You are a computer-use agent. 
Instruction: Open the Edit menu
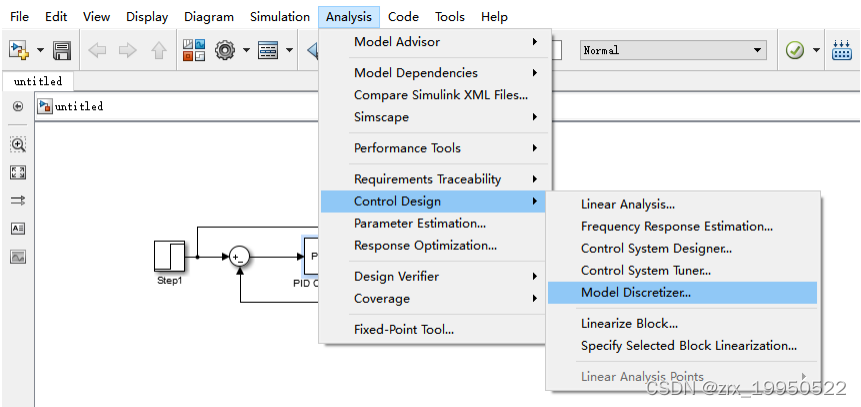point(56,17)
